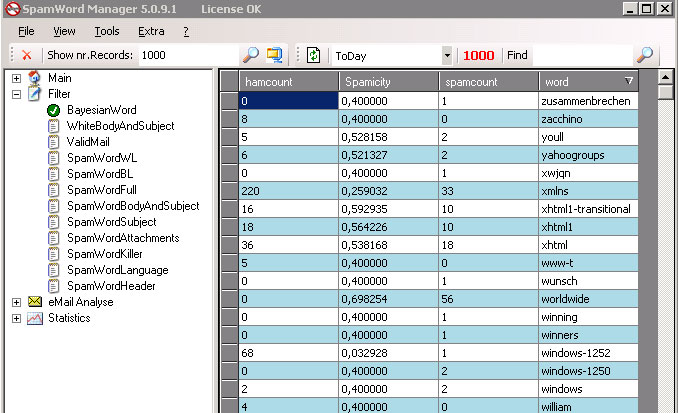
Task: Click the SpamWordHeader document icon
Action: coord(53,286)
